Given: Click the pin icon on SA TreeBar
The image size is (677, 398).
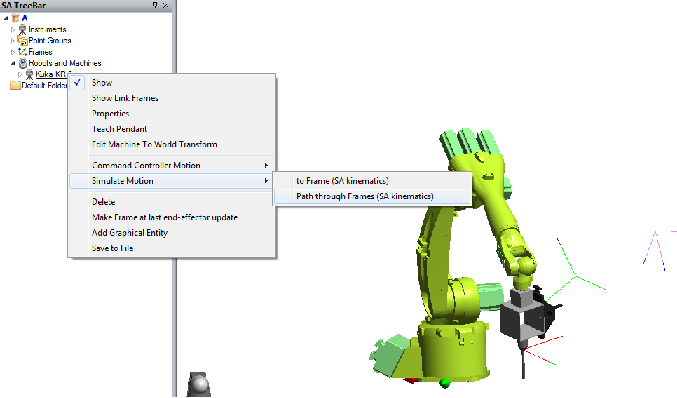Looking at the screenshot, I should click(155, 5).
